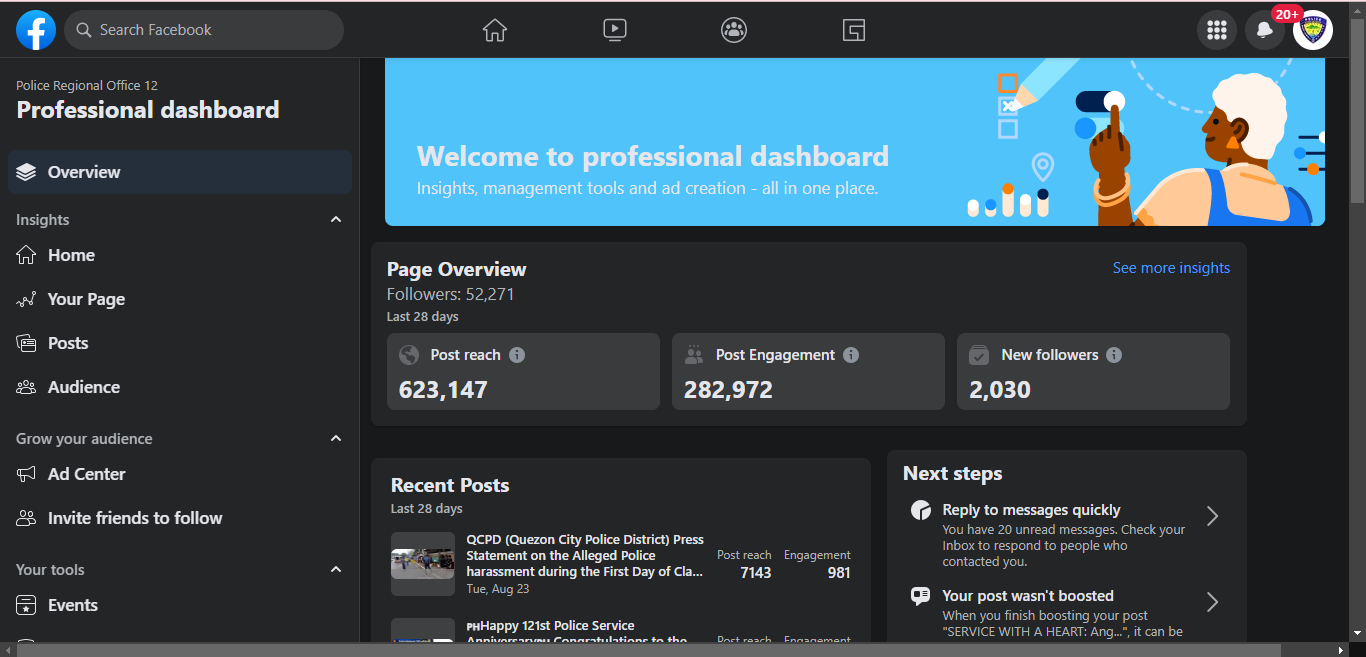
Task: Open Home under Insights
Action: click(180, 255)
